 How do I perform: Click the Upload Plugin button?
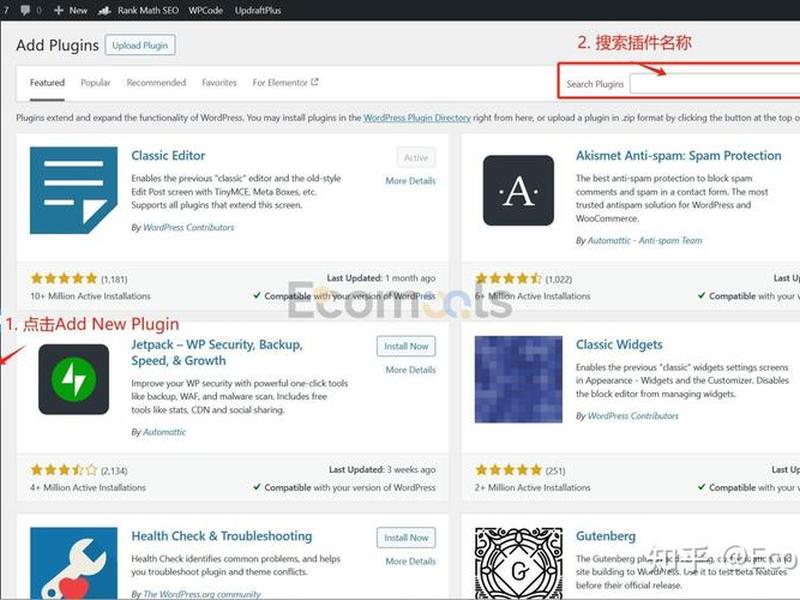[x=140, y=45]
